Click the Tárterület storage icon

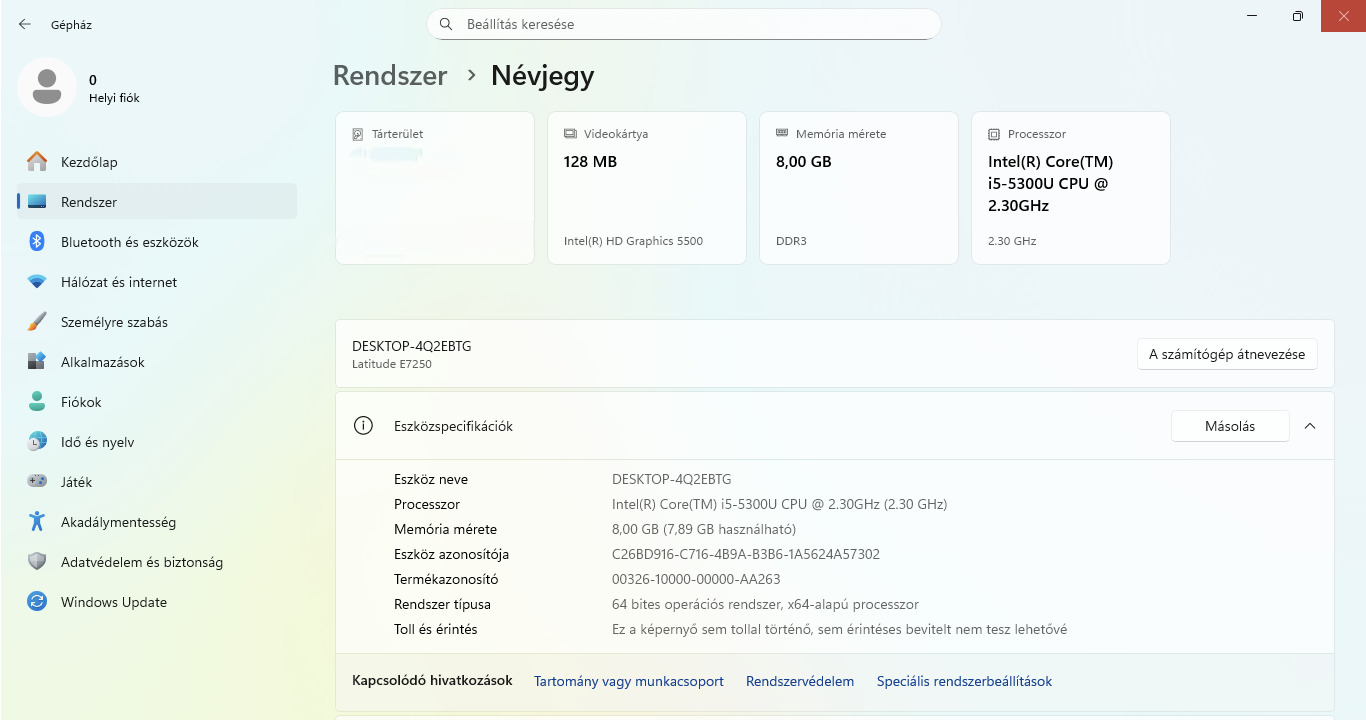point(358,134)
